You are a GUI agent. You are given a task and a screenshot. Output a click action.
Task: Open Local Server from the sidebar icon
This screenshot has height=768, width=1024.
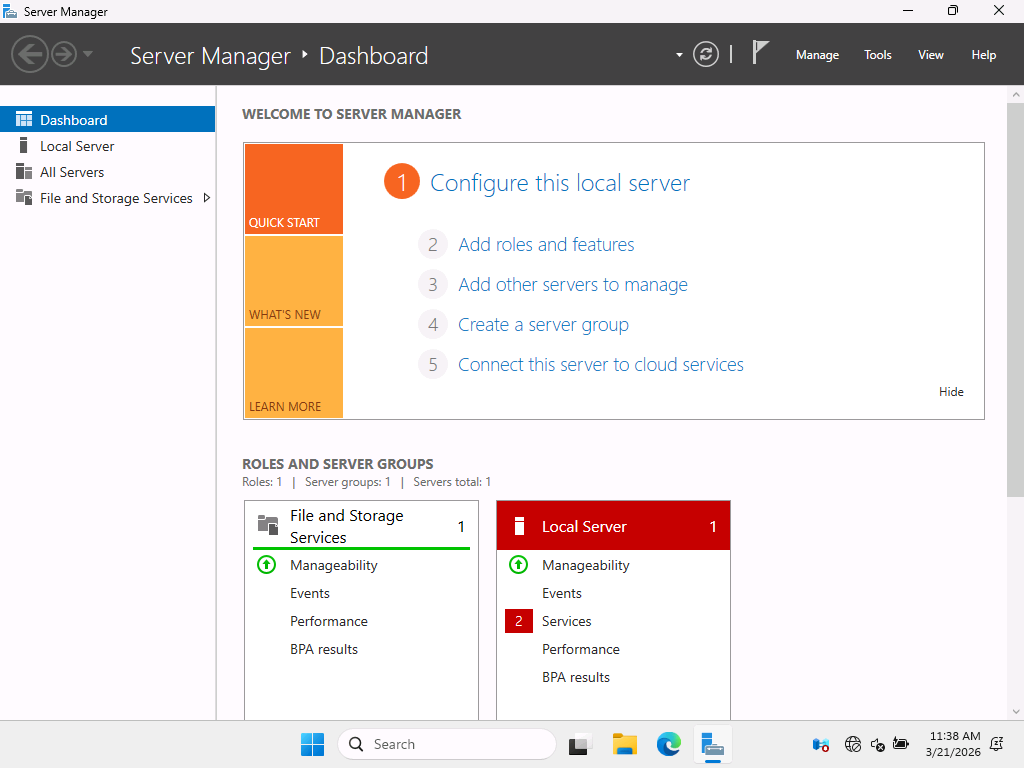pos(23,145)
